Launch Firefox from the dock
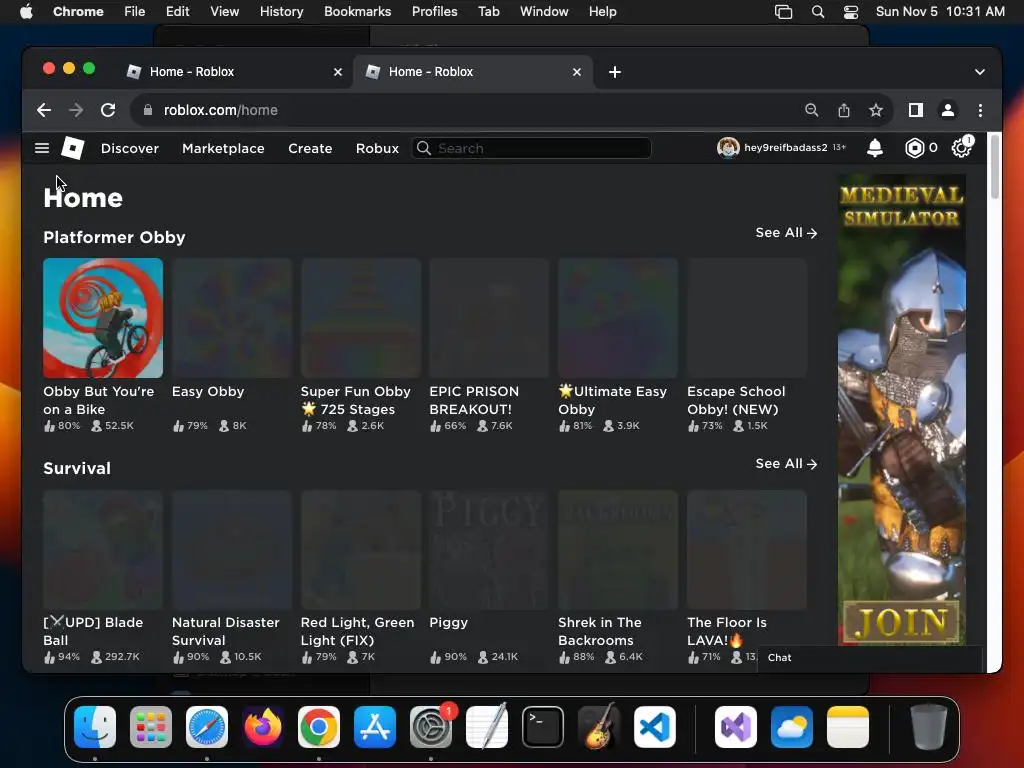 pos(263,727)
